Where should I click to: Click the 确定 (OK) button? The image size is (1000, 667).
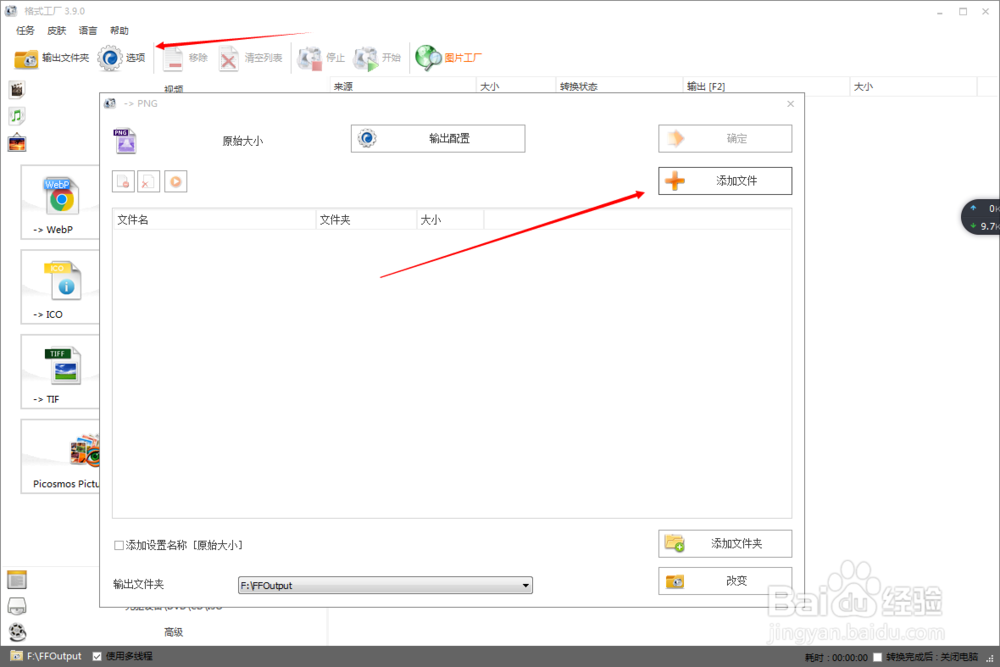point(724,138)
